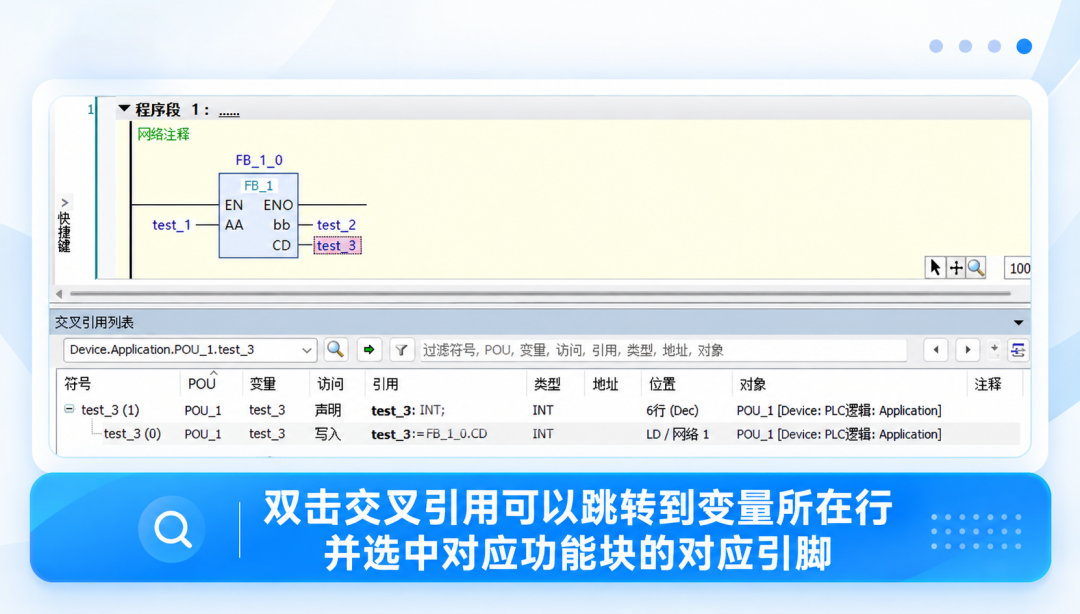Click the 交叉引用列表 panel title
Image resolution: width=1080 pixels, height=614 pixels.
(x=94, y=323)
